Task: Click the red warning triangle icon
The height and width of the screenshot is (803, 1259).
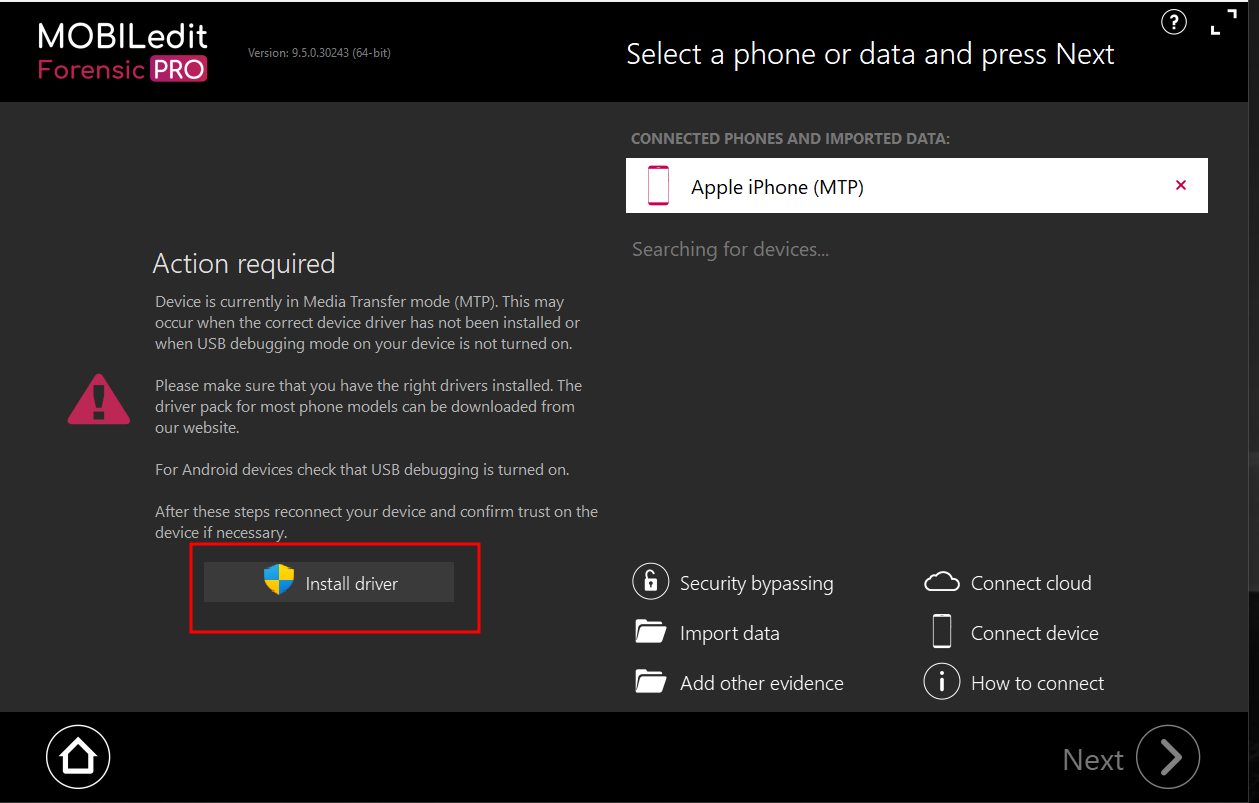Action: (x=99, y=398)
